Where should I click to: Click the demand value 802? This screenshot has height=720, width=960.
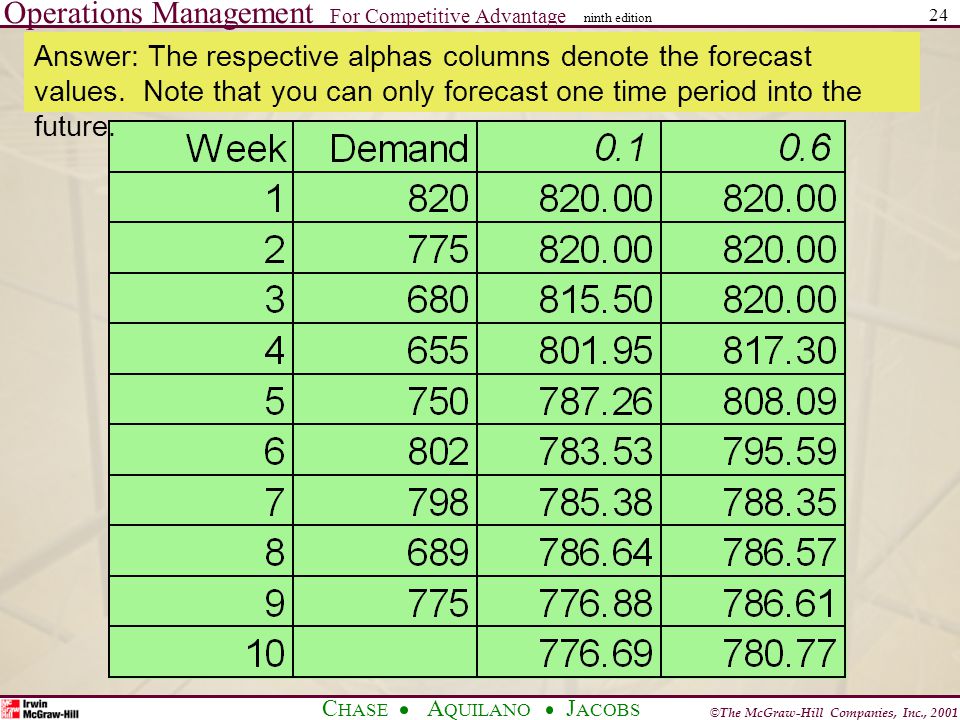pyautogui.click(x=385, y=449)
